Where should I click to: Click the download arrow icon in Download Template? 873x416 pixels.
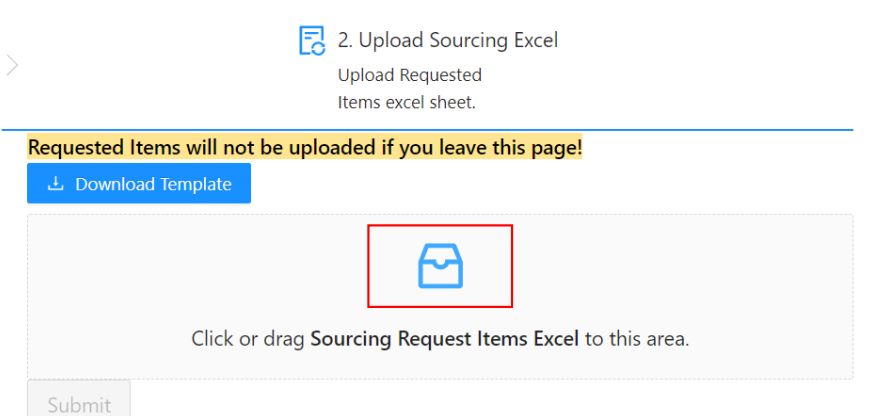[x=55, y=184]
